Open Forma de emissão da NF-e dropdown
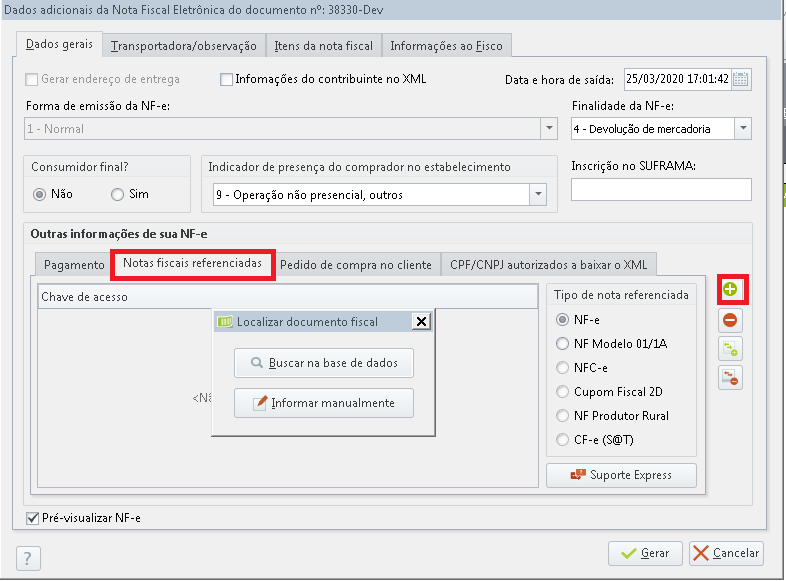 coord(549,129)
